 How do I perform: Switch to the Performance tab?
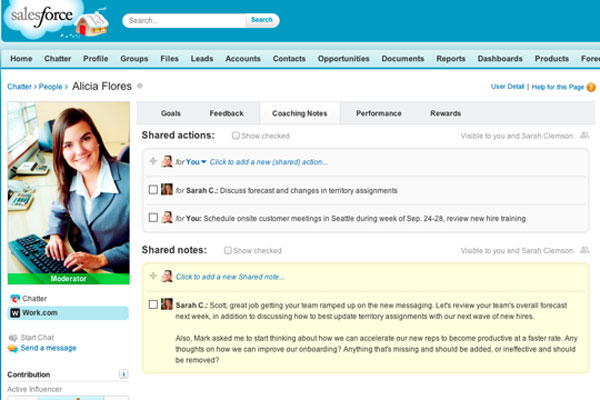click(378, 114)
